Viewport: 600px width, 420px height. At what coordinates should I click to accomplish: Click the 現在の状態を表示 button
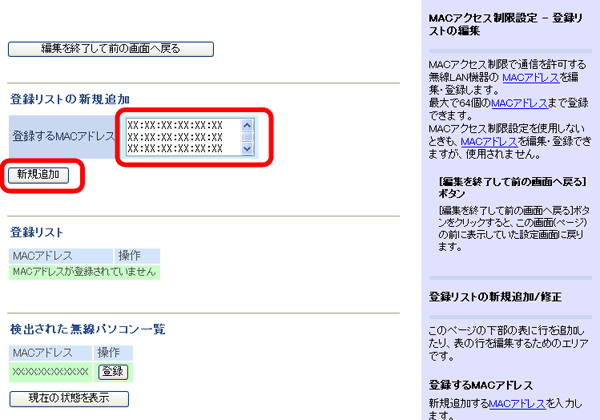[69, 399]
